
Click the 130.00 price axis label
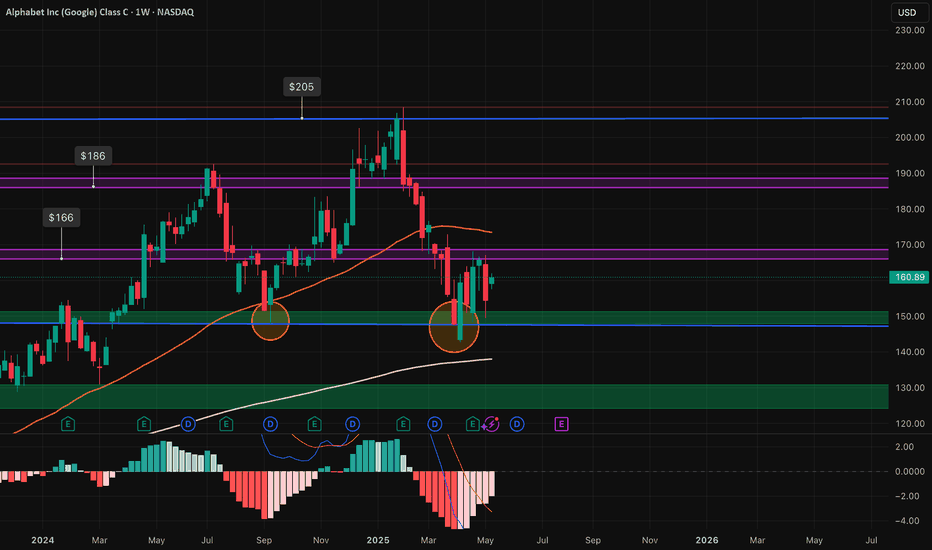coord(909,388)
